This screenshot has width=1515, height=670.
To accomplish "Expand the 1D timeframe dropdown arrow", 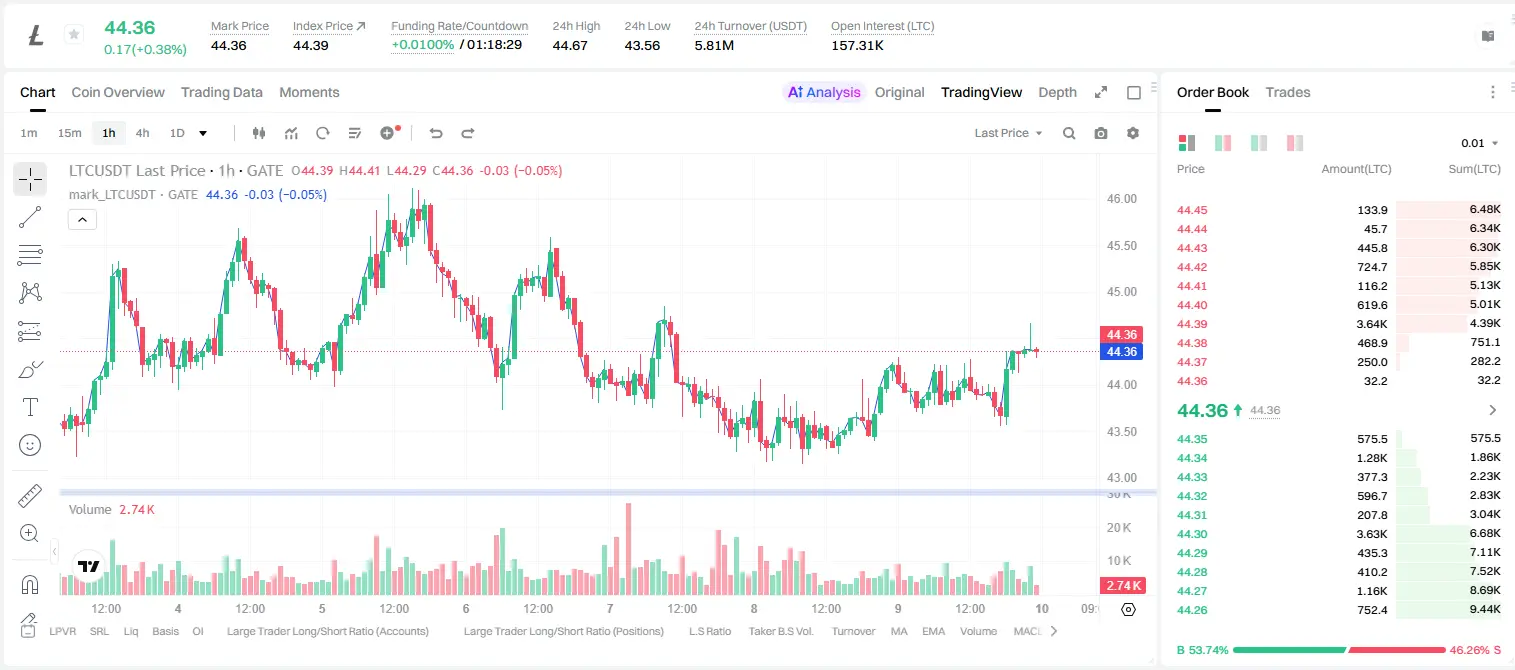I will point(203,133).
